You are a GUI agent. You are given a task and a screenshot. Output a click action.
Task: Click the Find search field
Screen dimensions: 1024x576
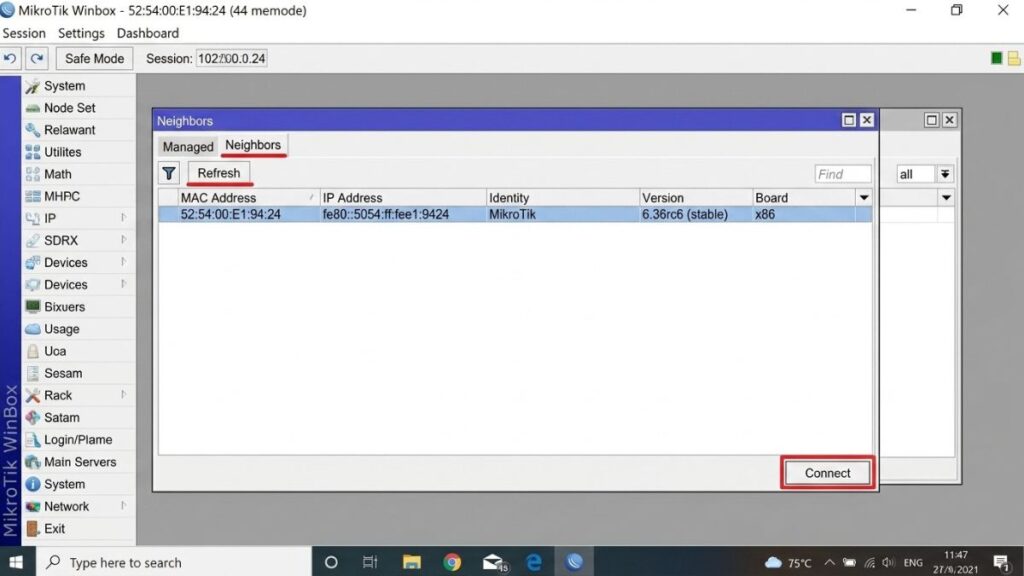point(842,174)
